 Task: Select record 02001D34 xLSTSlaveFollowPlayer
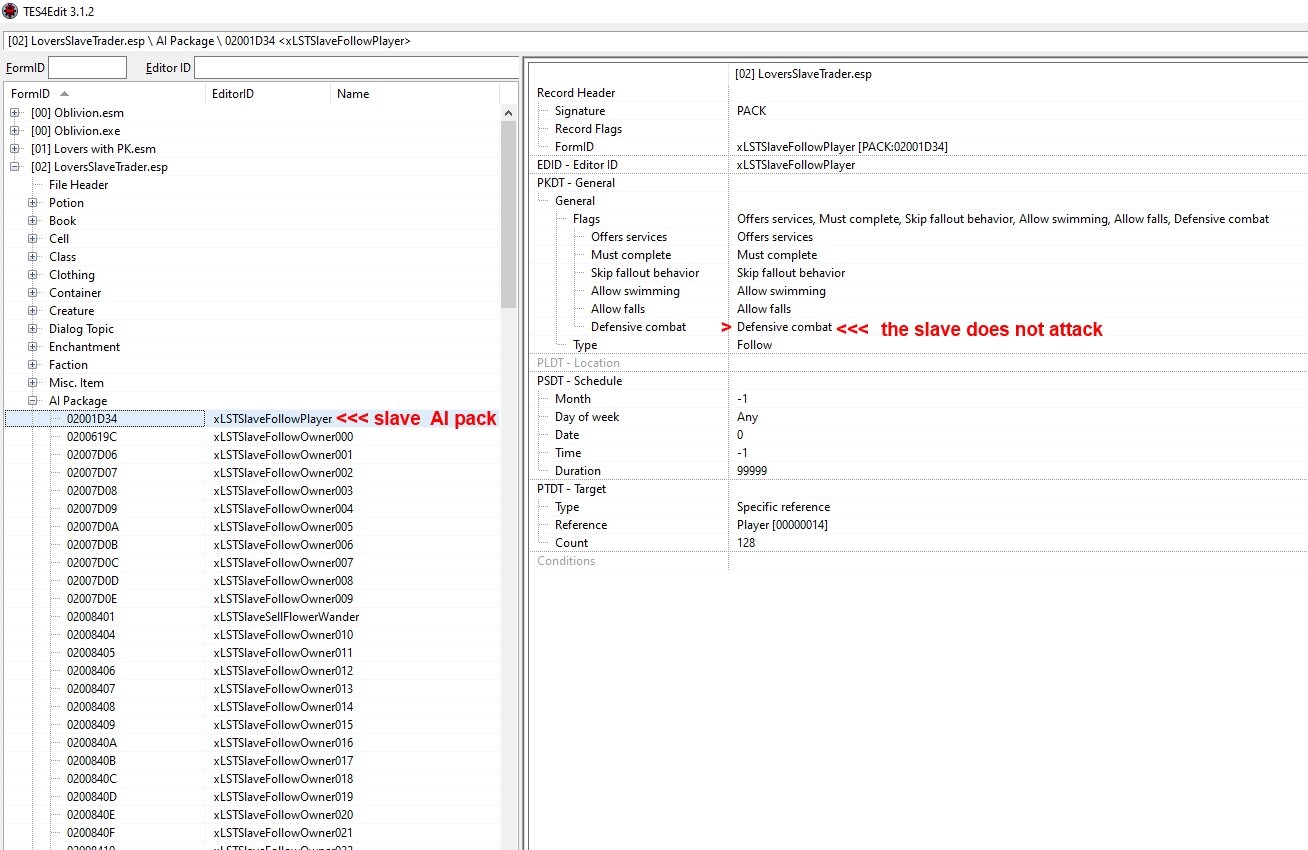pyautogui.click(x=251, y=419)
